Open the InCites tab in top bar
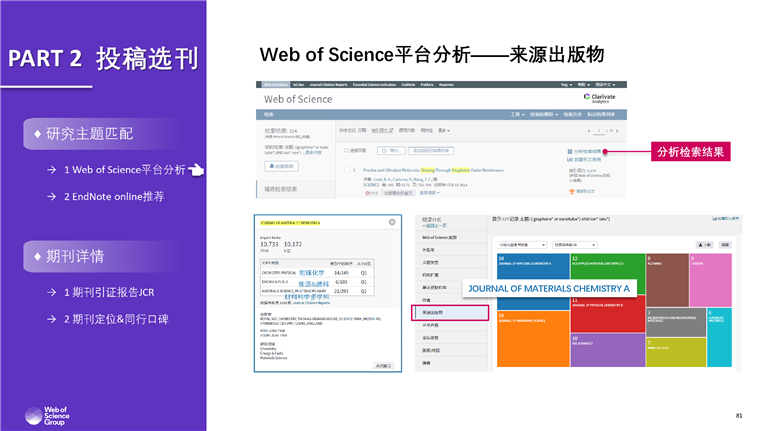This screenshot has height=431, width=768. (x=298, y=85)
